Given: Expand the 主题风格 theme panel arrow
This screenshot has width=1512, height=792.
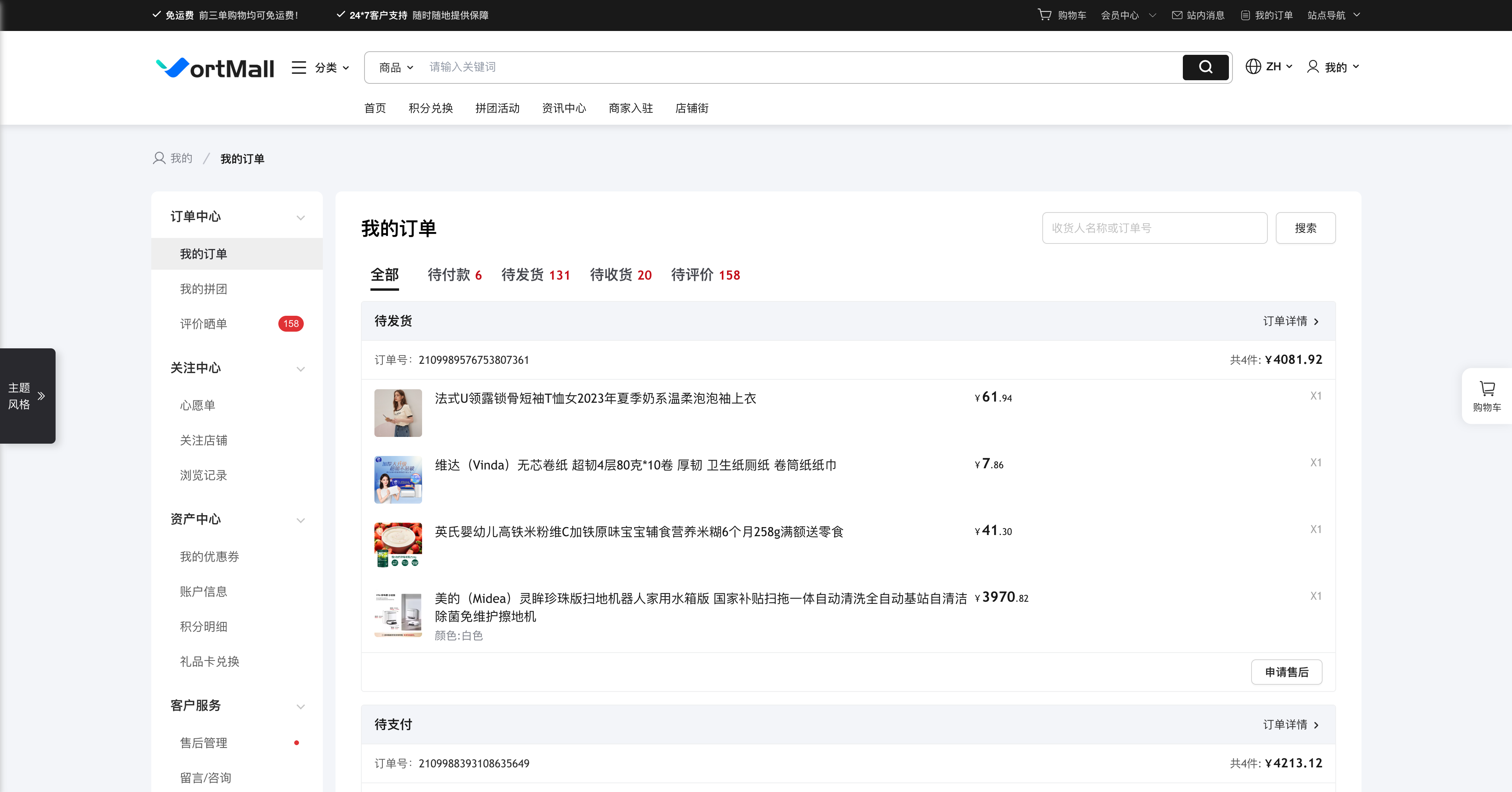Looking at the screenshot, I should point(41,396).
